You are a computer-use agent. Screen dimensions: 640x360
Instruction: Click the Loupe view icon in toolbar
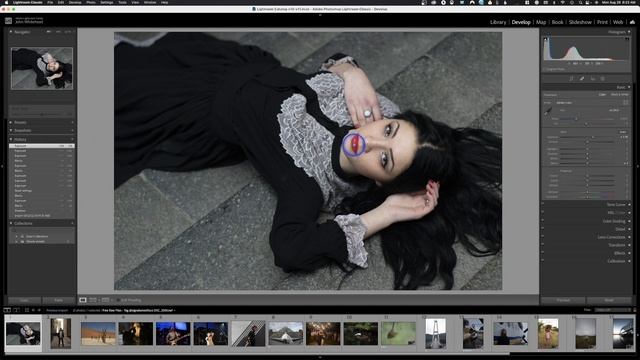(x=83, y=300)
